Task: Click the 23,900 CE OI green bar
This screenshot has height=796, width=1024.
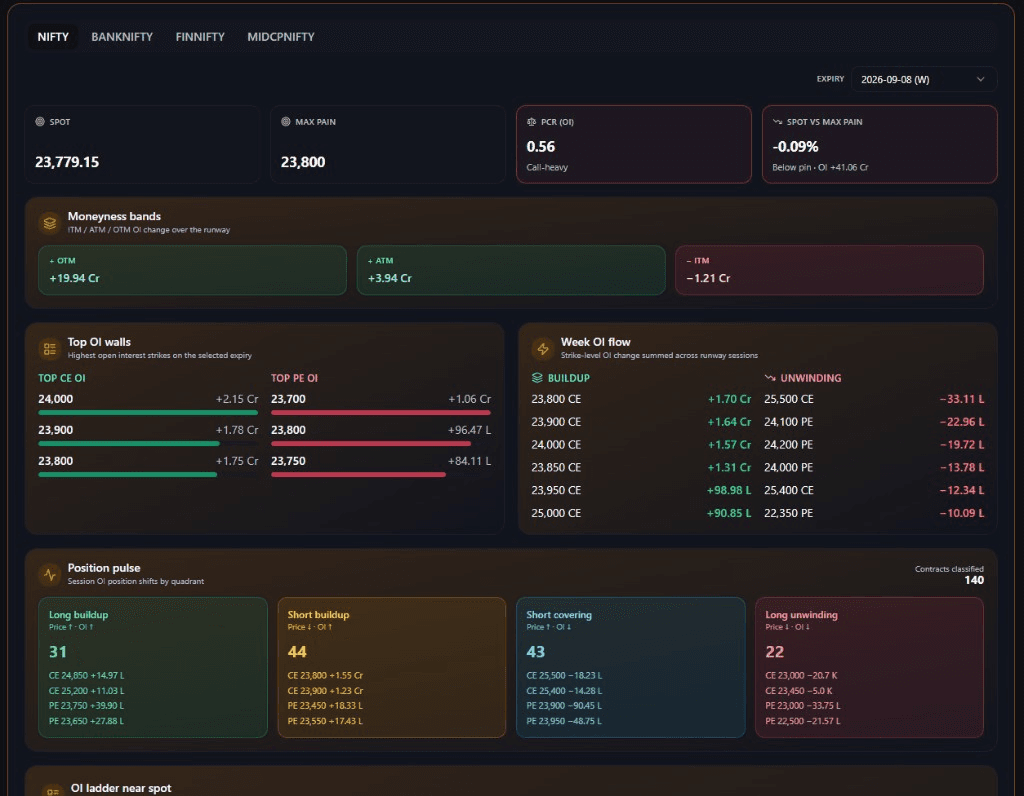Action: (x=129, y=443)
